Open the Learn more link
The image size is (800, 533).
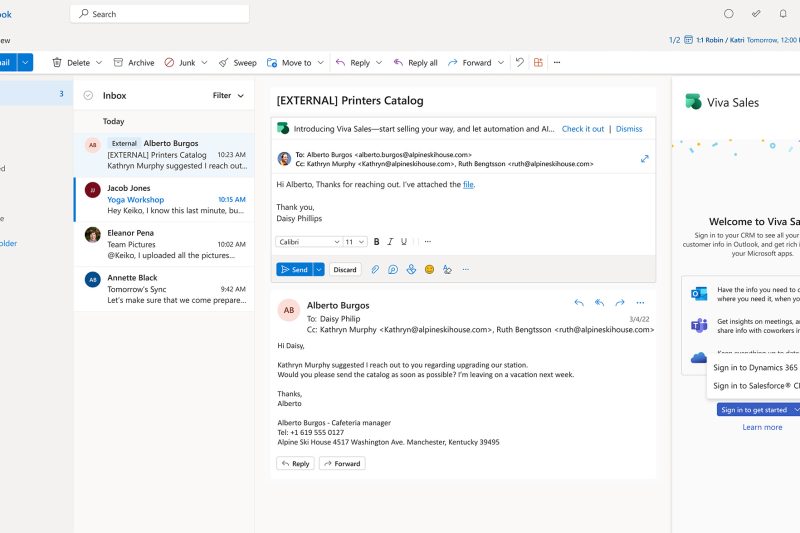click(x=762, y=427)
